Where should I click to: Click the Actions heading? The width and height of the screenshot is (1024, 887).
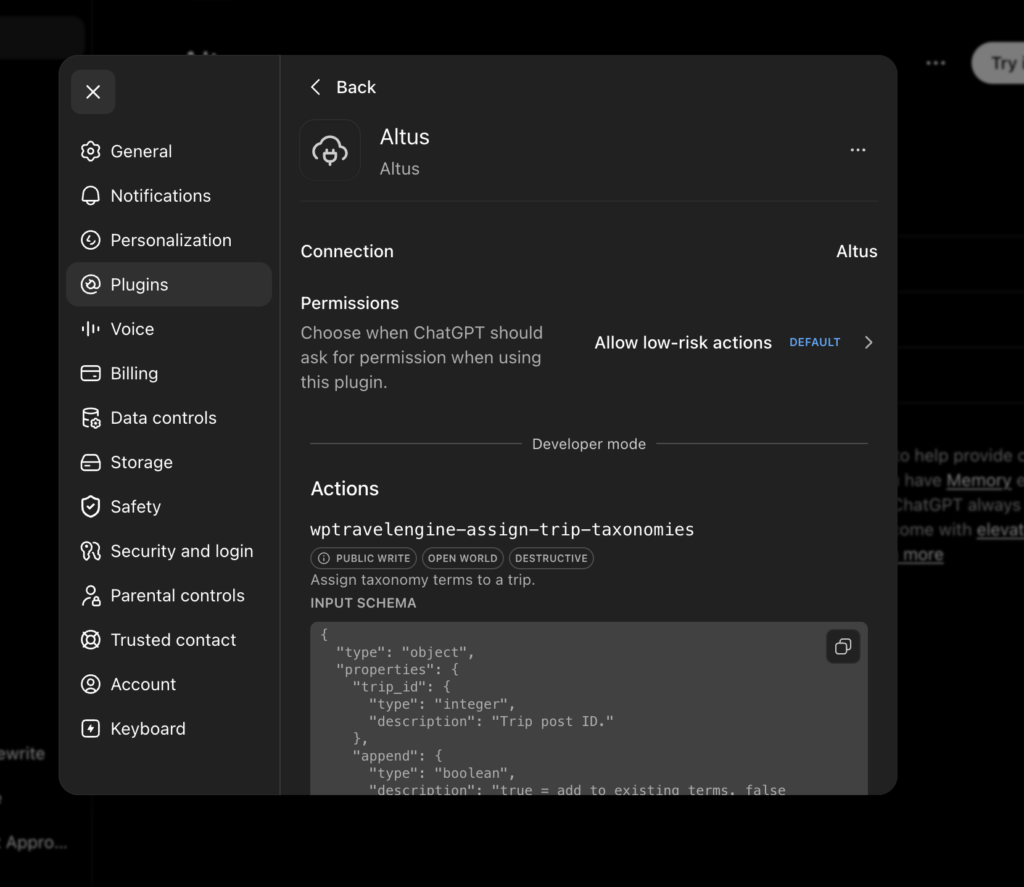click(344, 489)
